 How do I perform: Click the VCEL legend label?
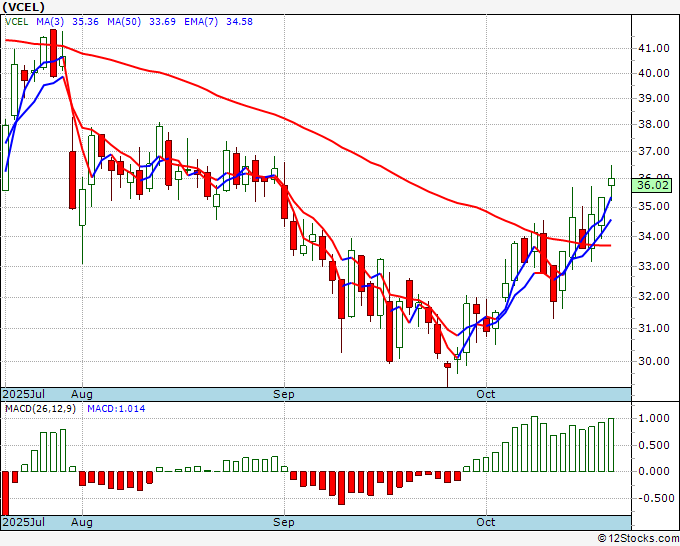(16, 22)
